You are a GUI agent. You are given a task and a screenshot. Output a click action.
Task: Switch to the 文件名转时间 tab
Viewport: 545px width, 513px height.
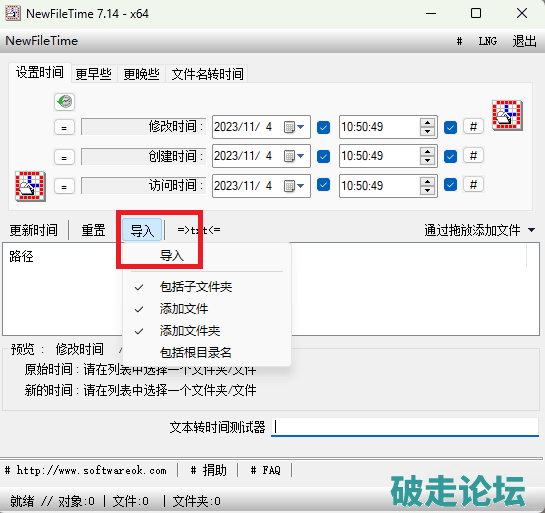click(207, 74)
